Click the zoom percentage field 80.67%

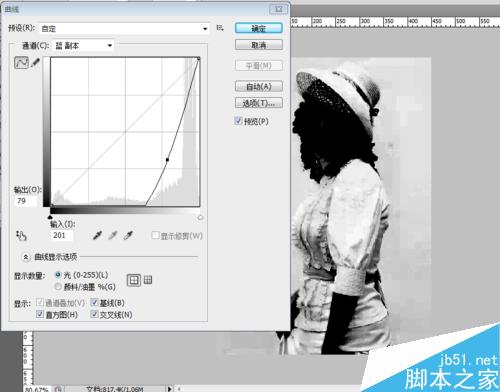point(37,389)
